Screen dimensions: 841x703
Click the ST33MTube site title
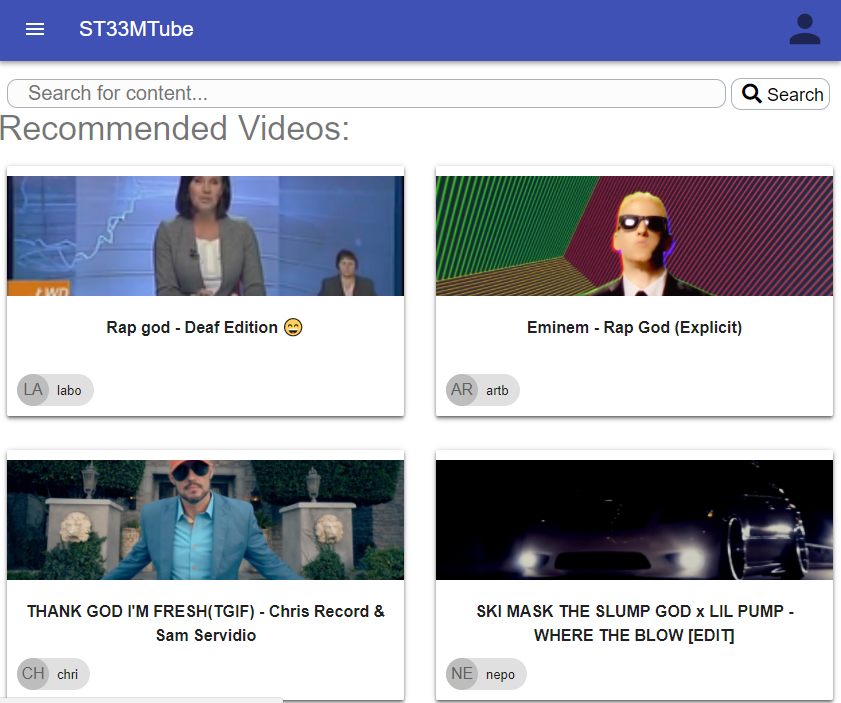pyautogui.click(x=136, y=29)
